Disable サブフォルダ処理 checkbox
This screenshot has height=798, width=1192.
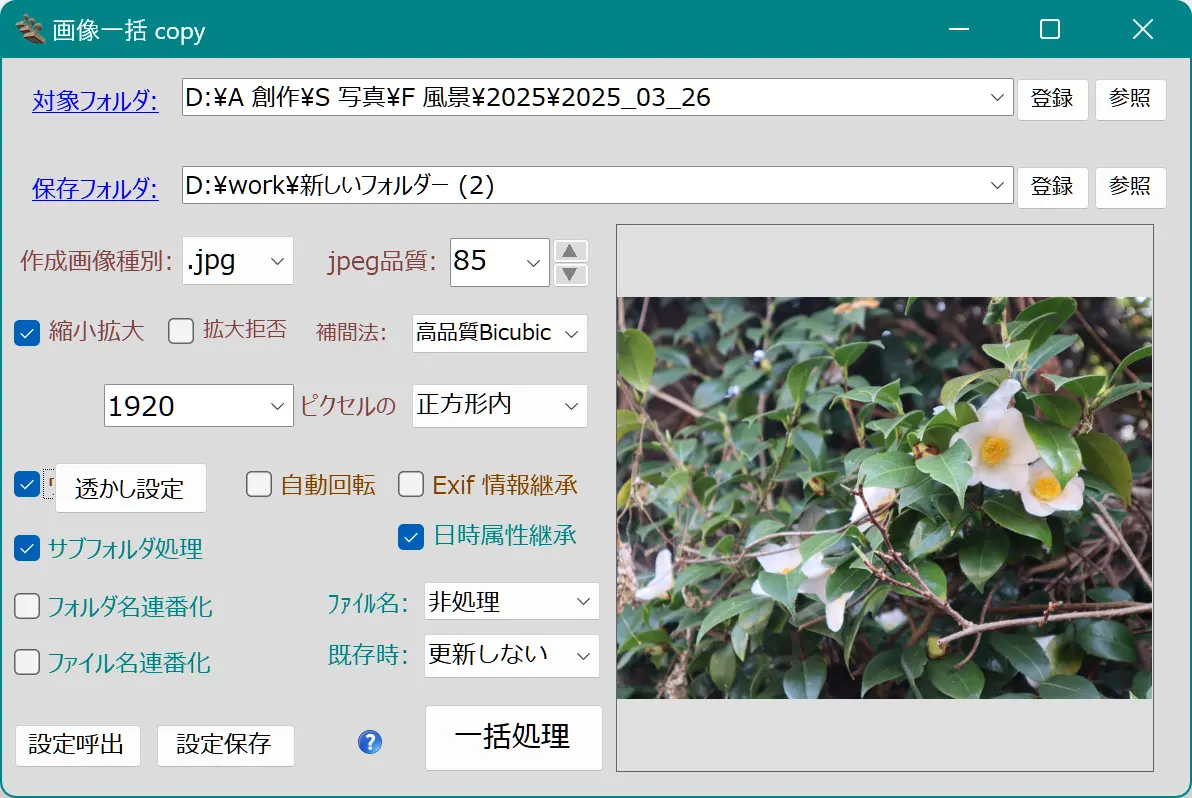[x=27, y=548]
